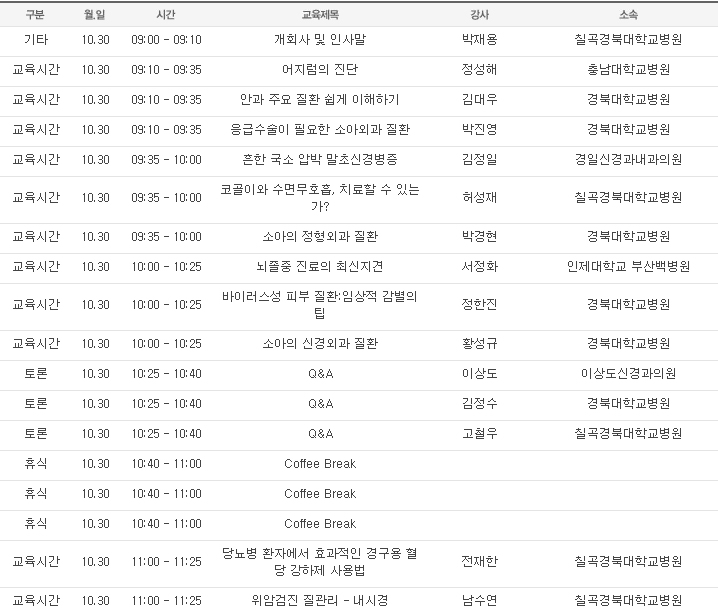The height and width of the screenshot is (611, 718).
Task: Select the 개회사 및 인사말 title cell
Action: (x=320, y=40)
